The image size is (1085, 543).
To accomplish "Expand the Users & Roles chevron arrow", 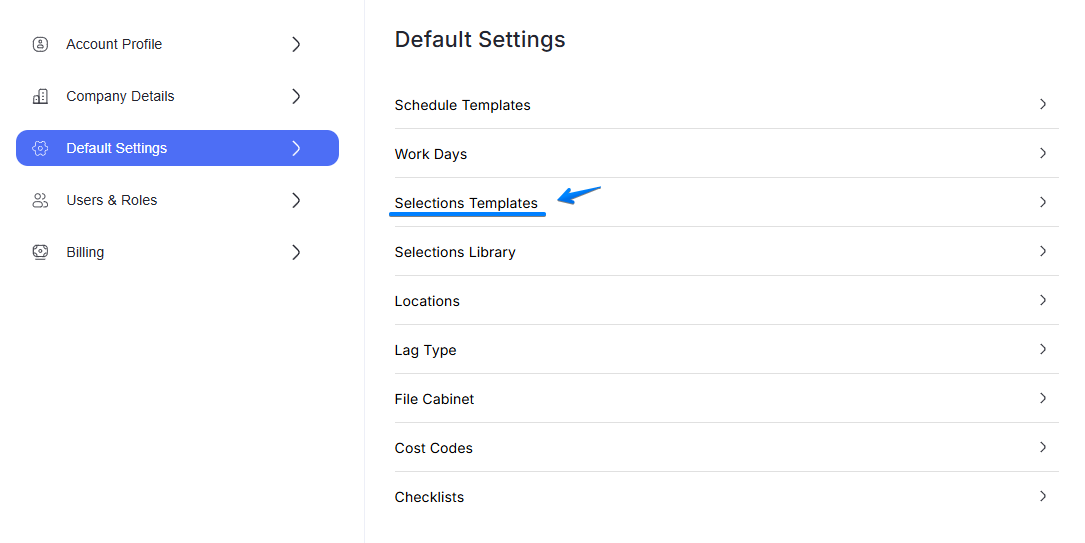I will coord(296,200).
